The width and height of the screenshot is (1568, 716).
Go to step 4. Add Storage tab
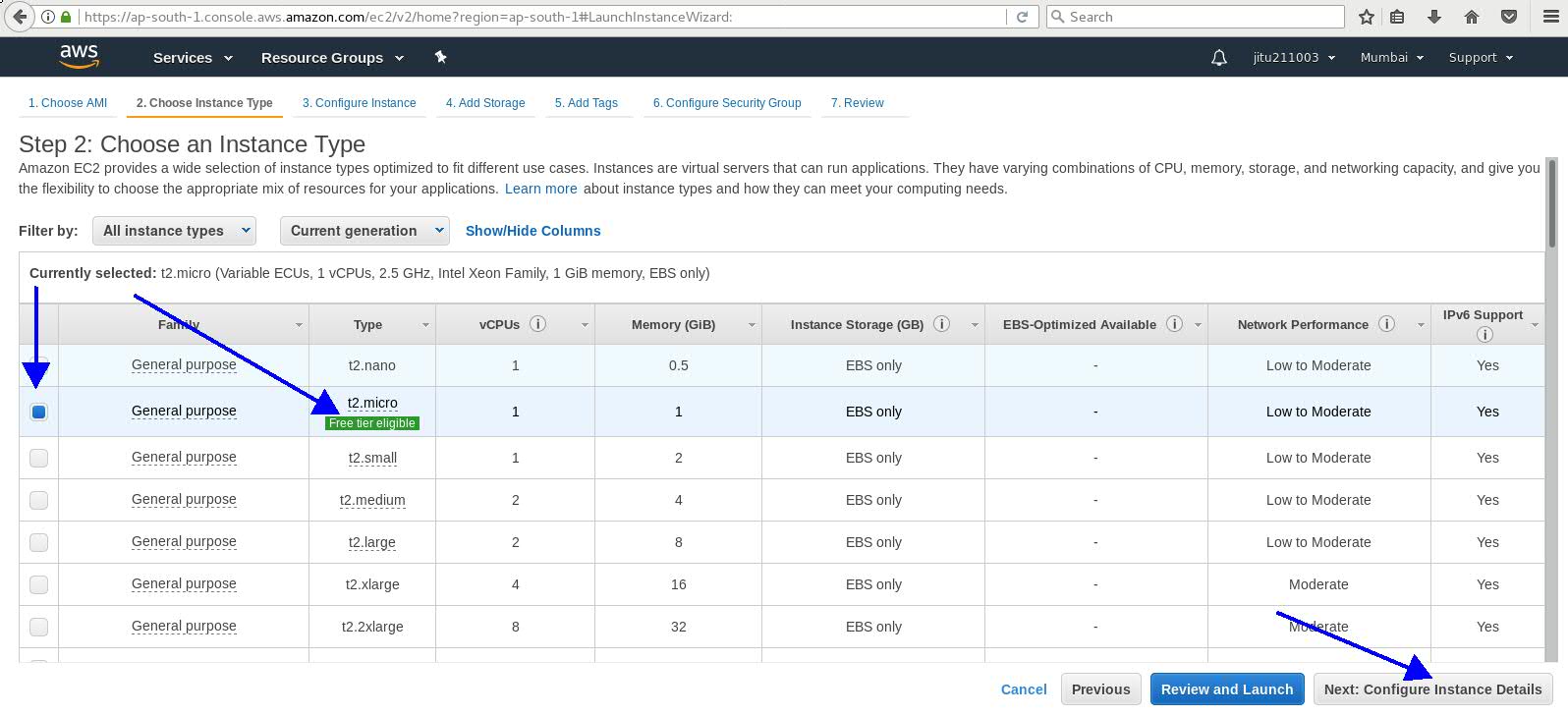485,103
